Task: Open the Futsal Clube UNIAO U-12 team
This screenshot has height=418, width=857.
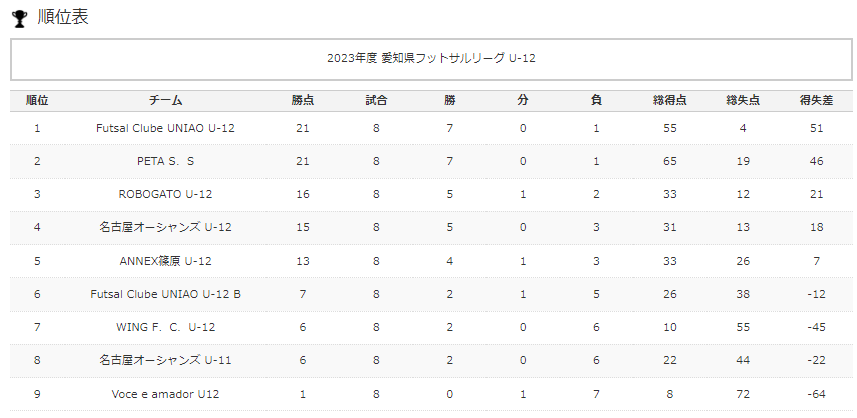Action: [165, 128]
